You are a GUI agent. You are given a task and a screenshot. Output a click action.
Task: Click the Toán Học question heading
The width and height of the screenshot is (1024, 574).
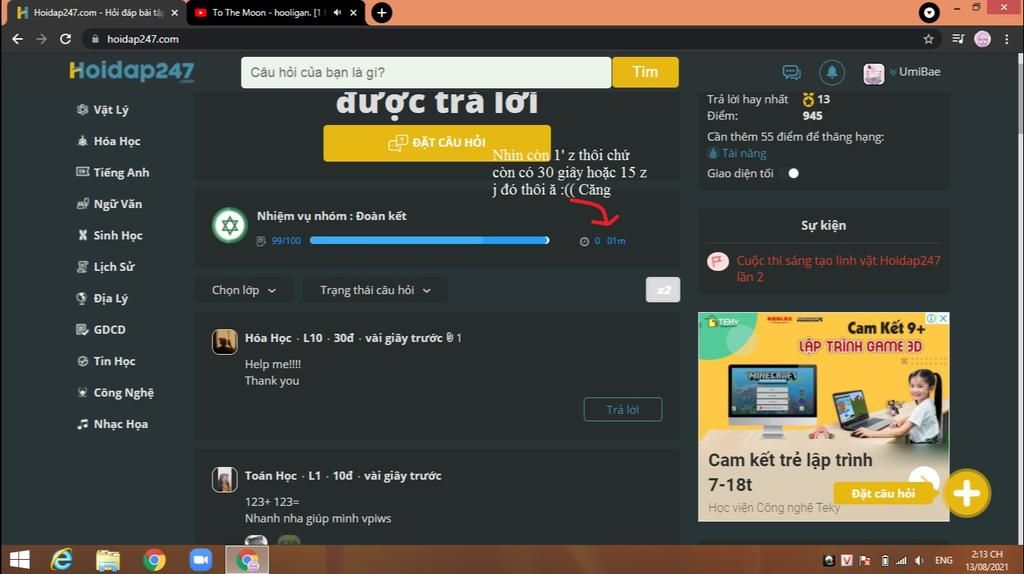tap(343, 475)
